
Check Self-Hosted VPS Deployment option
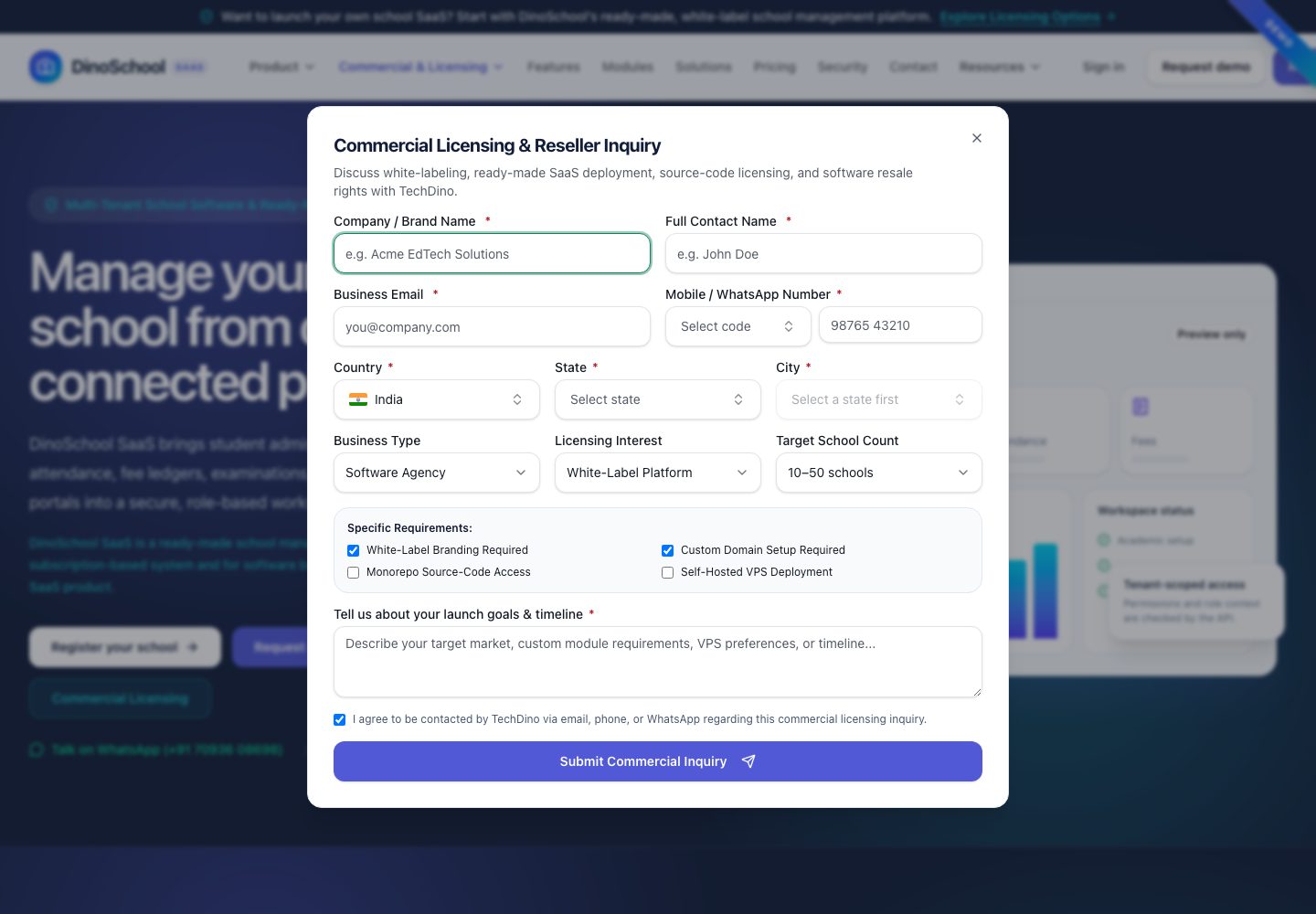click(668, 572)
